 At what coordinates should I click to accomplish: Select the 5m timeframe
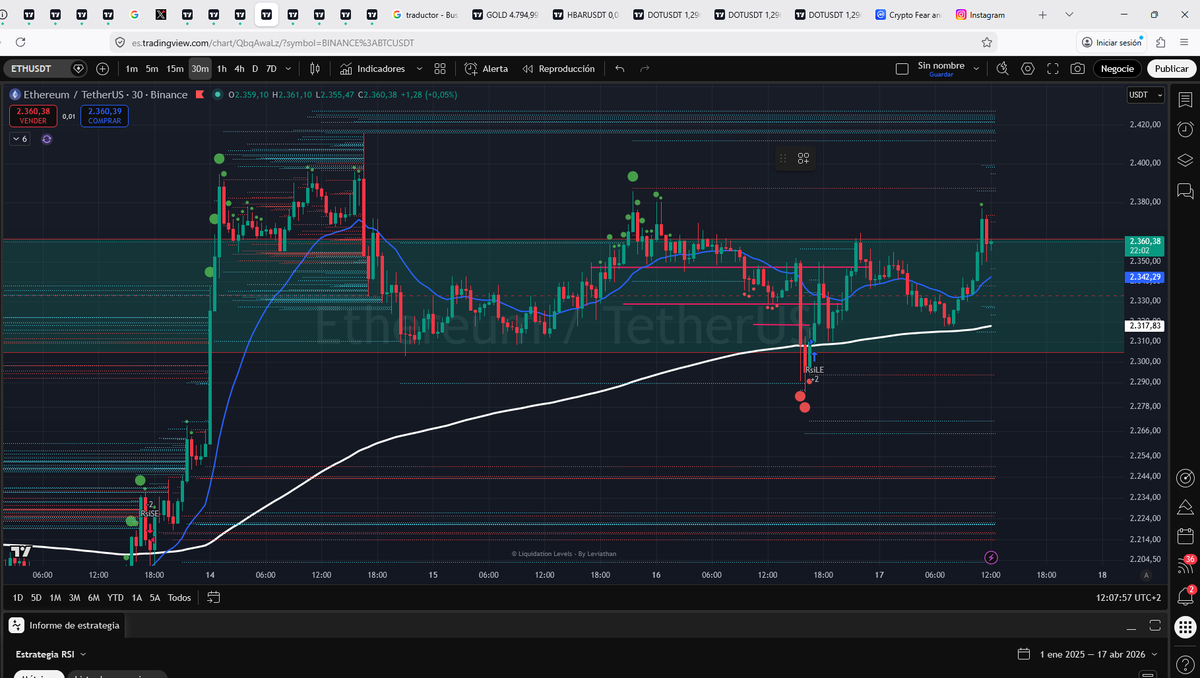click(152, 69)
